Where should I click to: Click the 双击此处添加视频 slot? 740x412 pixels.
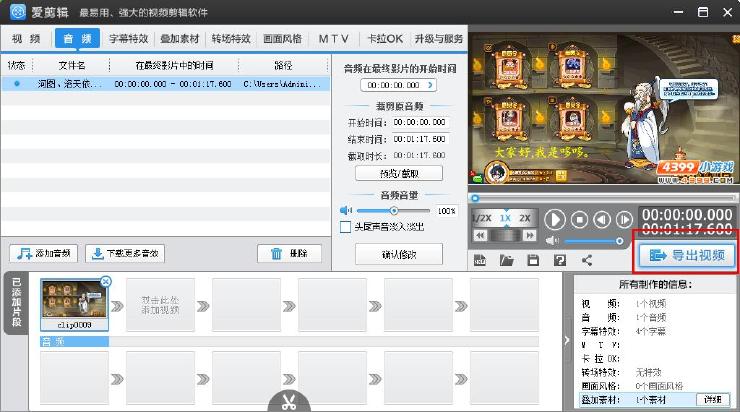point(160,304)
